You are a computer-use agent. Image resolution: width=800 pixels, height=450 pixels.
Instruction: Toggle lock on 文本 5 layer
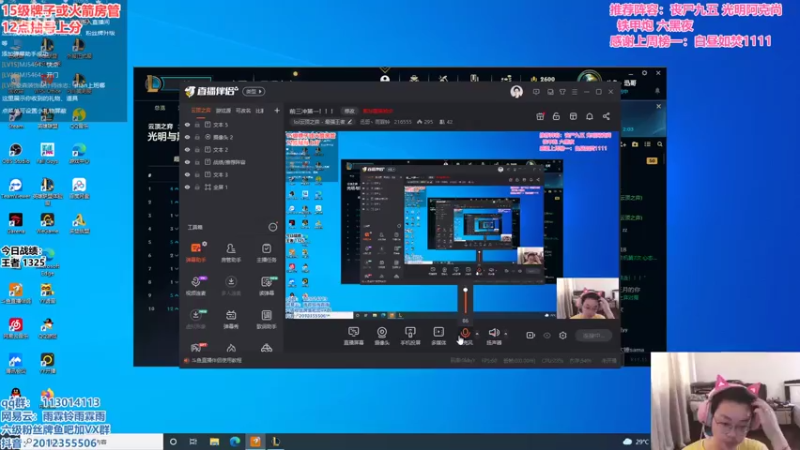197,124
